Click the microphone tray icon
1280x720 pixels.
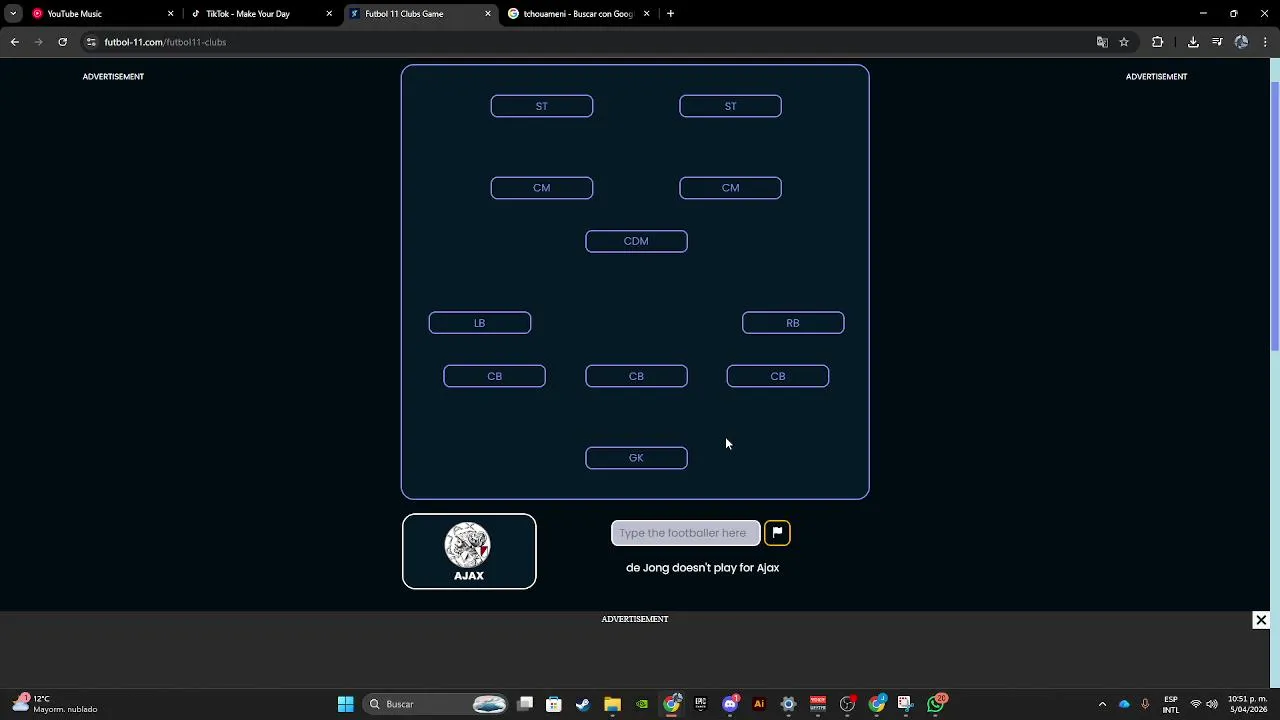click(x=1145, y=704)
